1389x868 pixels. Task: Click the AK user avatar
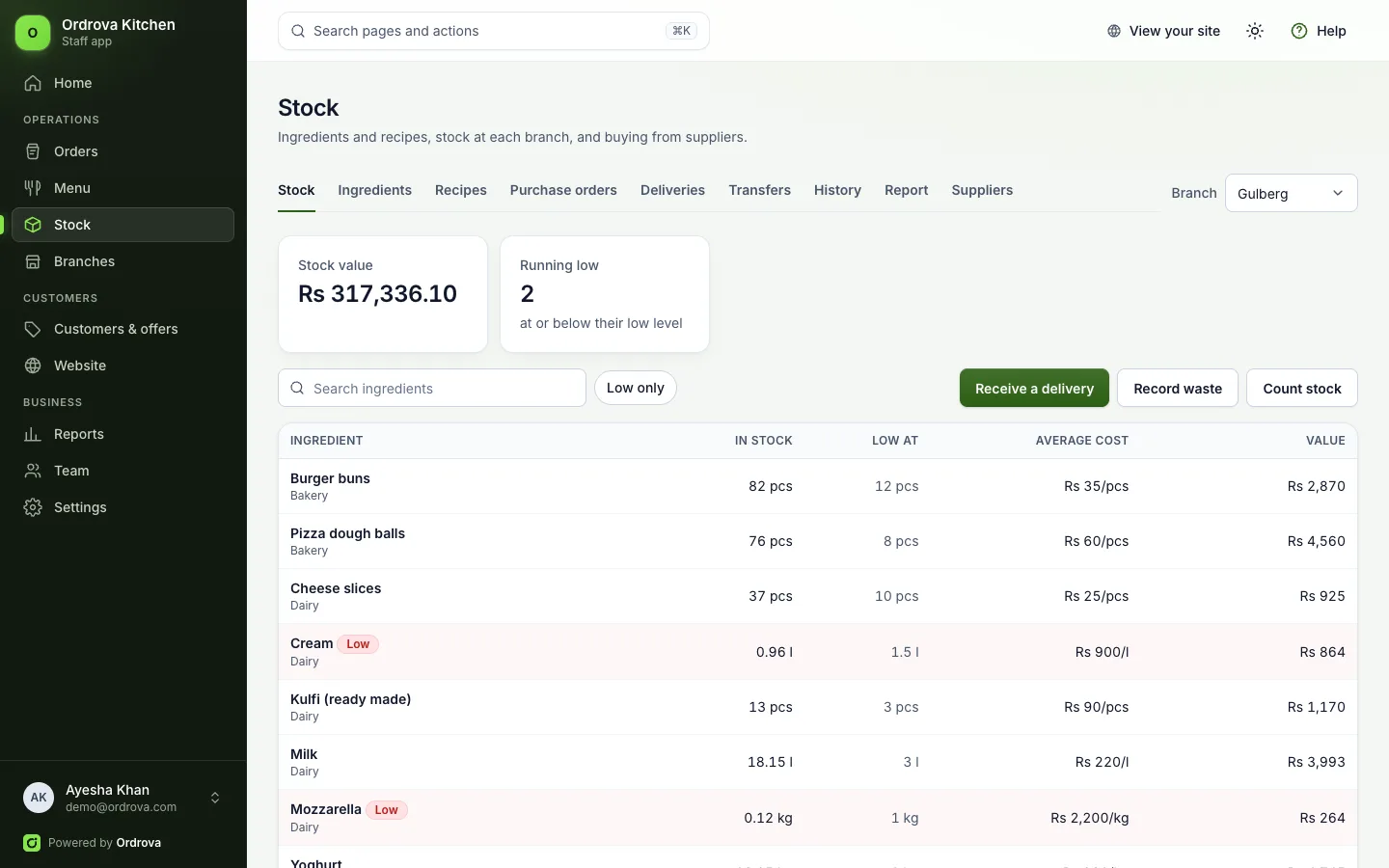tap(39, 798)
